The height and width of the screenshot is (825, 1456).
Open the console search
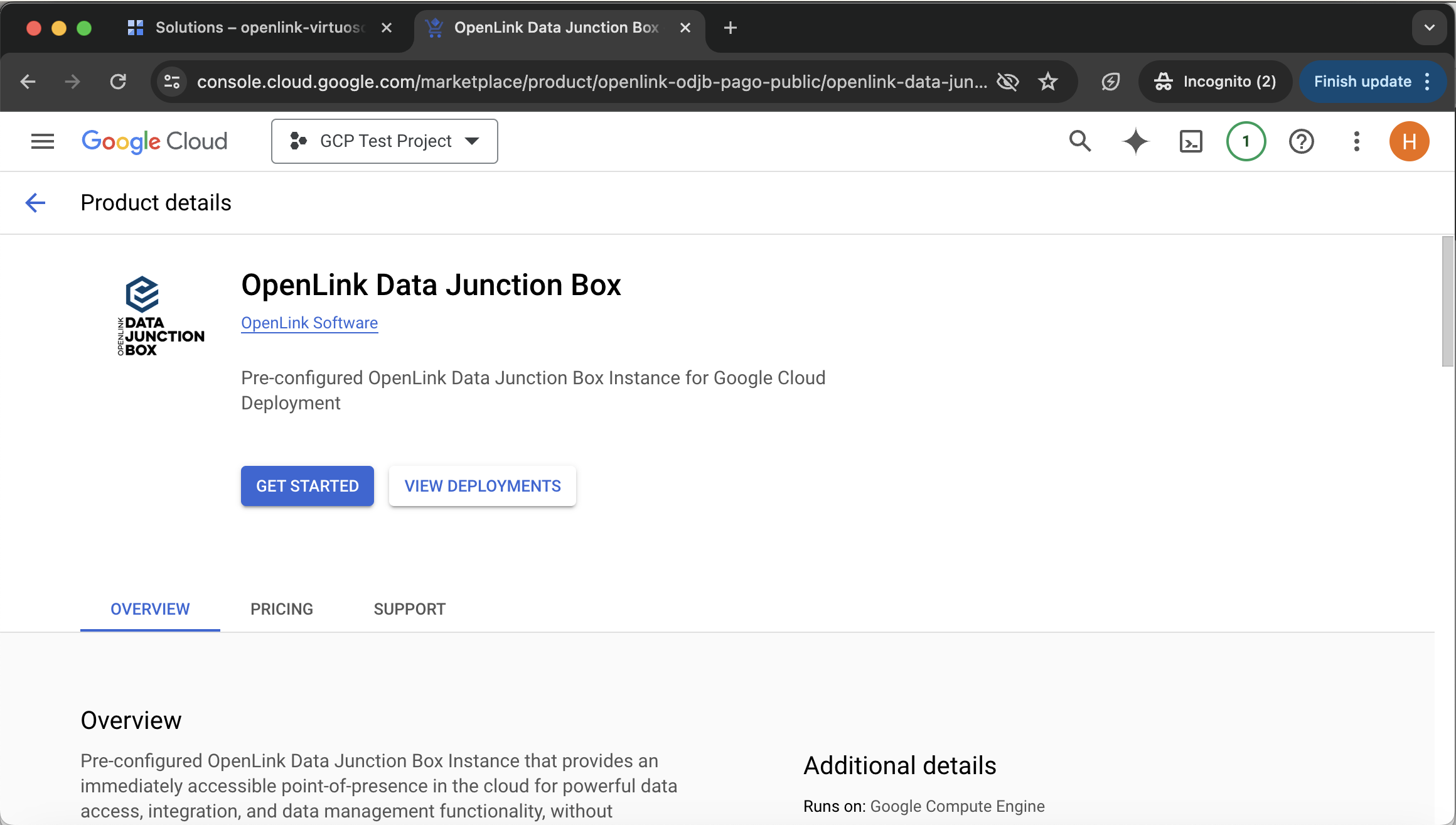tap(1080, 141)
